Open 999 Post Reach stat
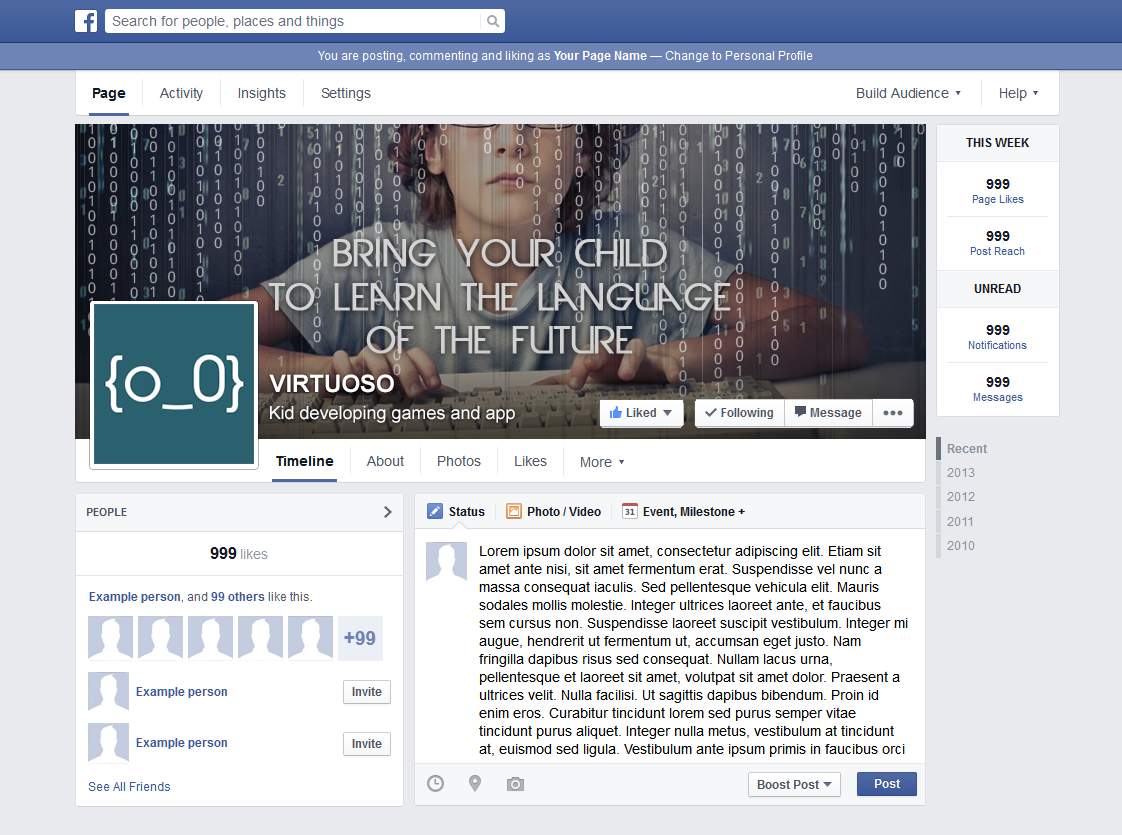This screenshot has height=835, width=1122. coord(997,243)
